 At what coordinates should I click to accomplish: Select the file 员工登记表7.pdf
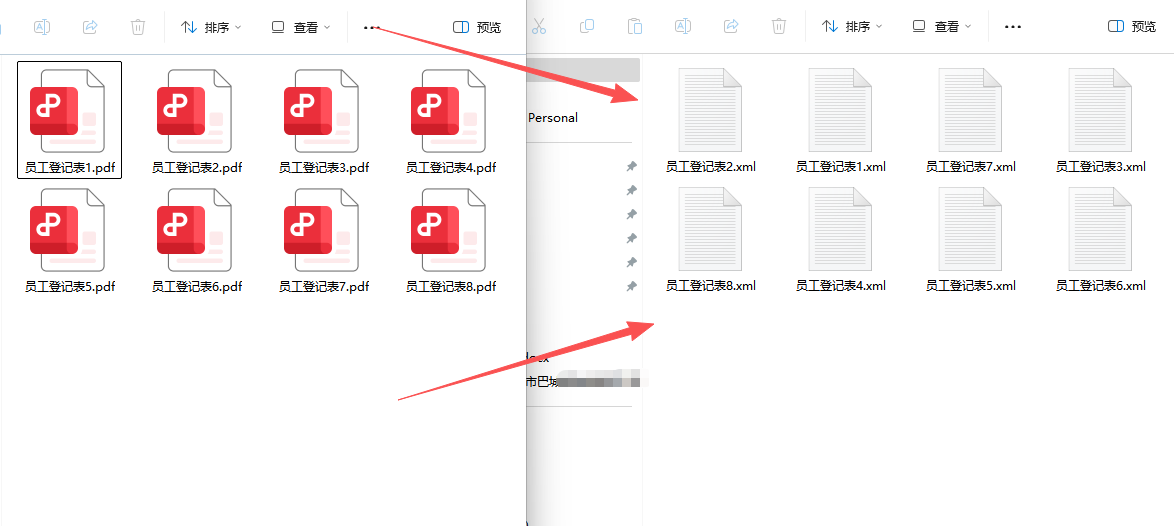pos(324,239)
